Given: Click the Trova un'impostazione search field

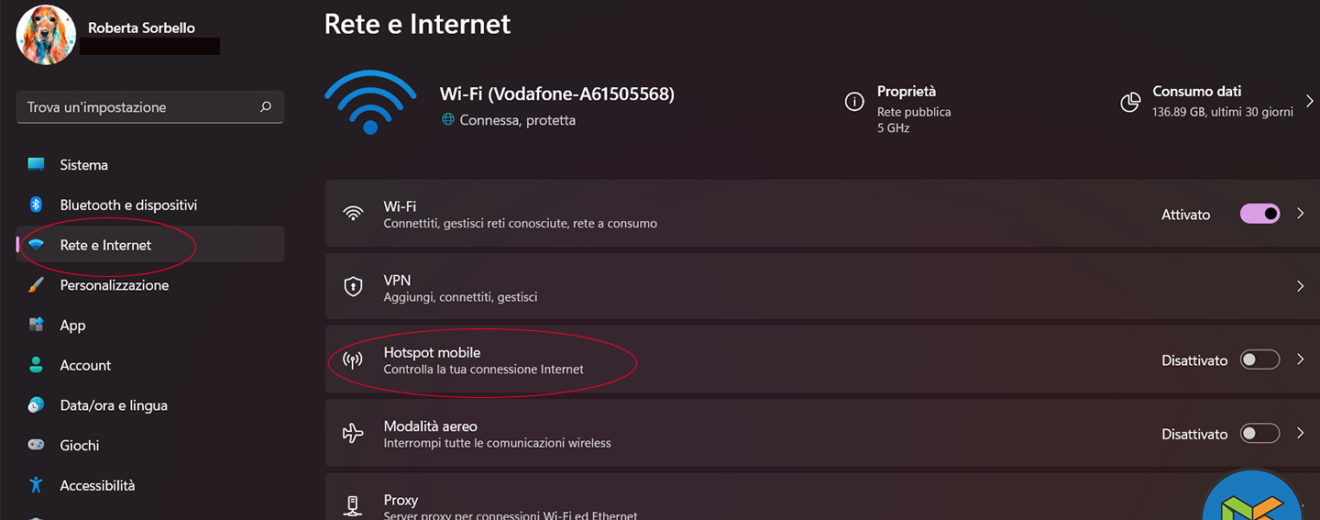Looking at the screenshot, I should [140, 107].
